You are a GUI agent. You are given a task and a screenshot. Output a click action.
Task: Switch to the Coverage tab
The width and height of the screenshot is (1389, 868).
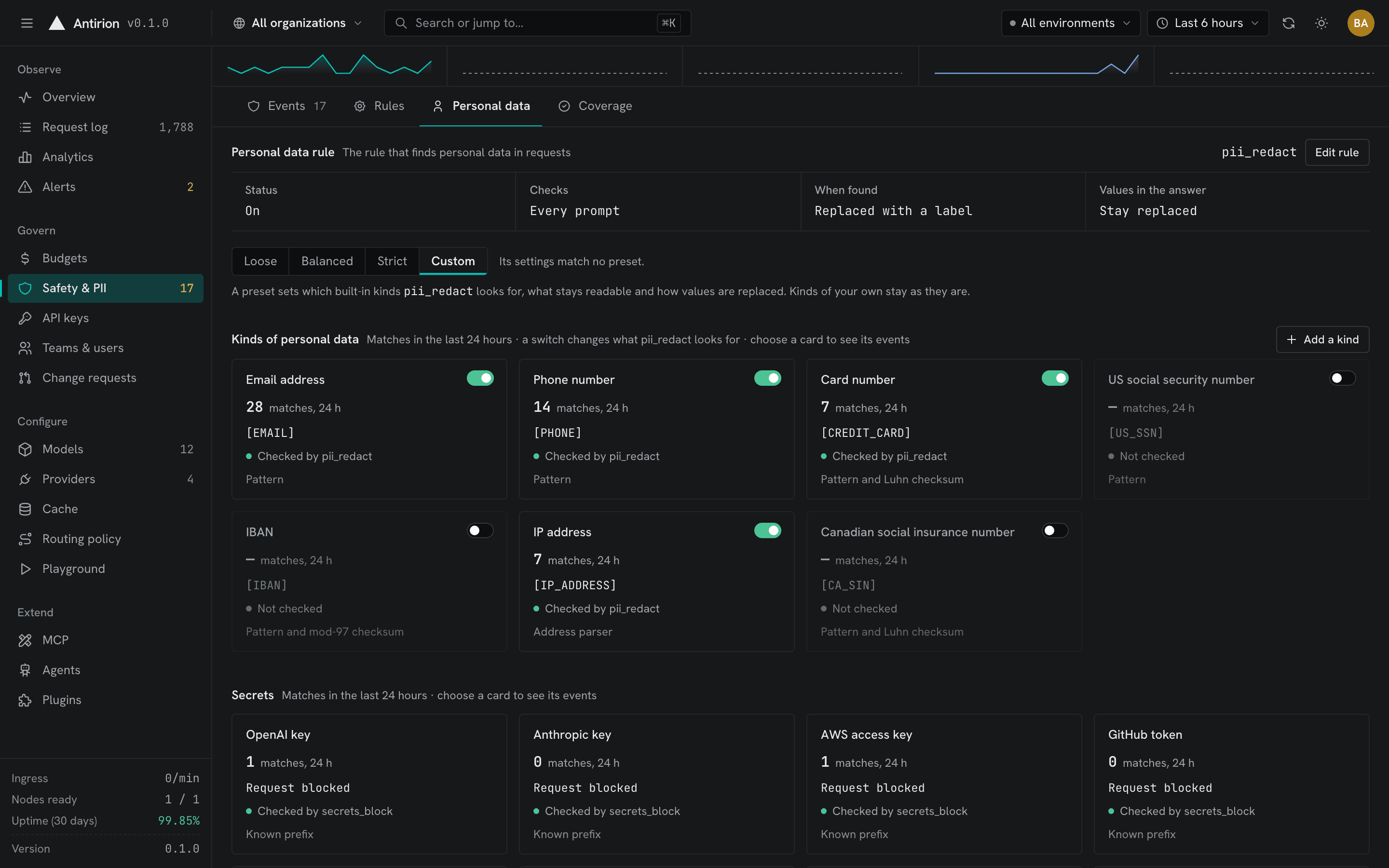coord(595,106)
